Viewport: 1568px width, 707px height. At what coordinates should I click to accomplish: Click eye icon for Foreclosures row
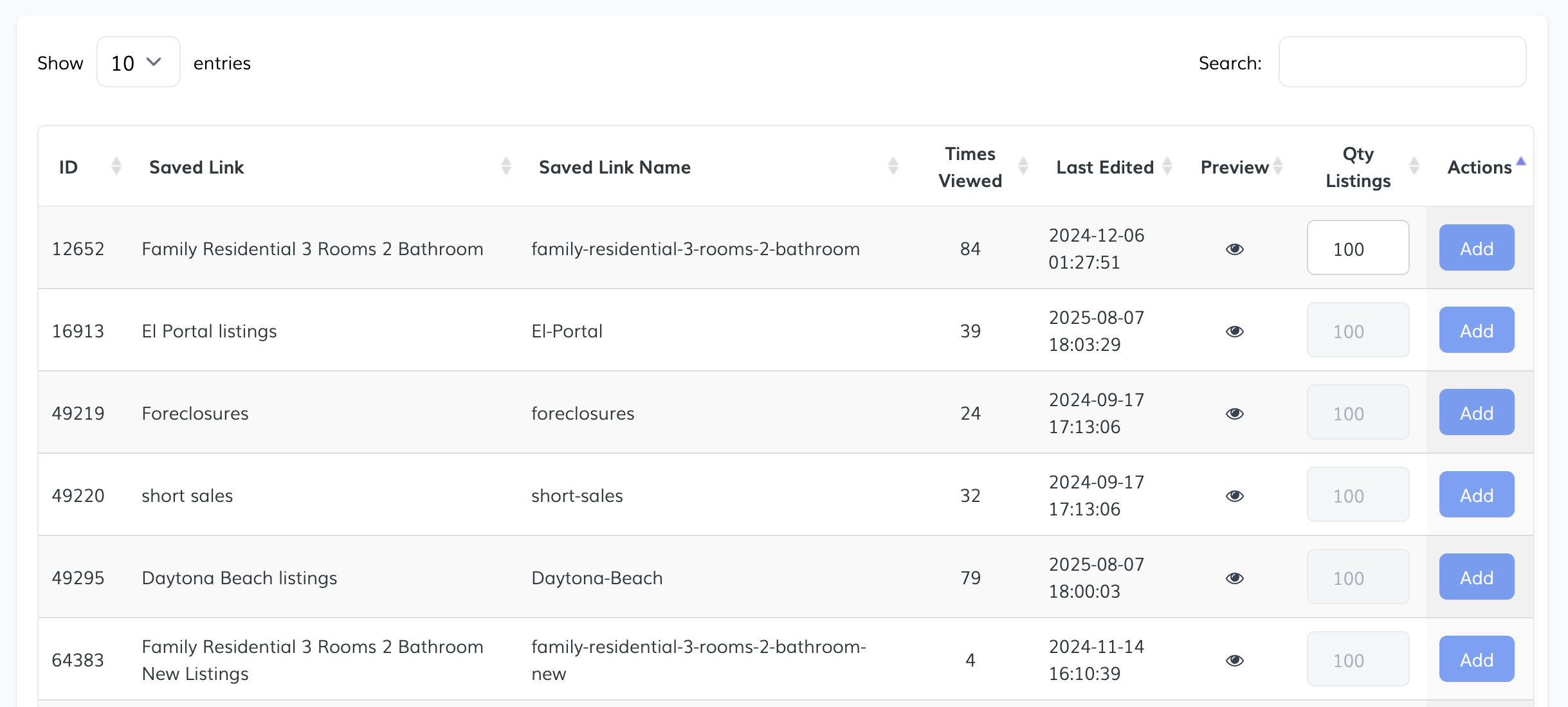1234,413
